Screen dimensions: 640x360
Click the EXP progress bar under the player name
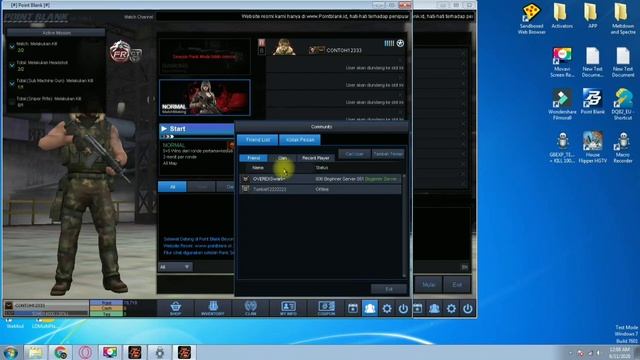click(47, 313)
